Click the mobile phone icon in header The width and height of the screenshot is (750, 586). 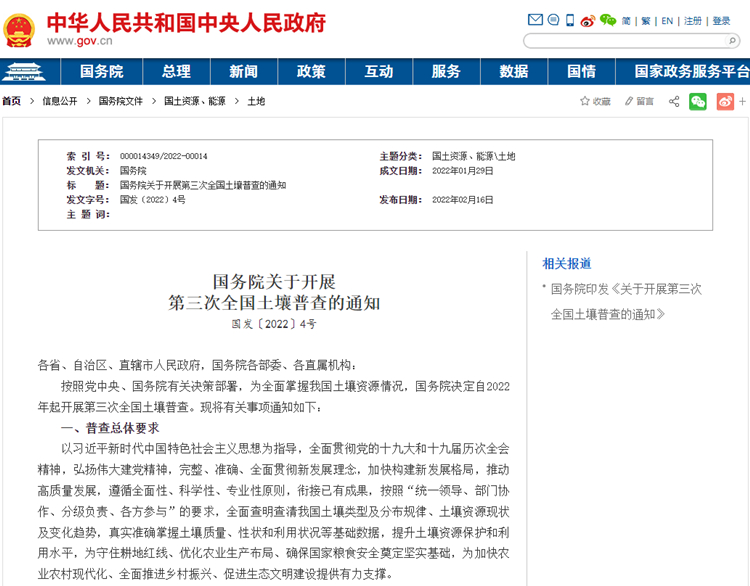click(x=570, y=20)
